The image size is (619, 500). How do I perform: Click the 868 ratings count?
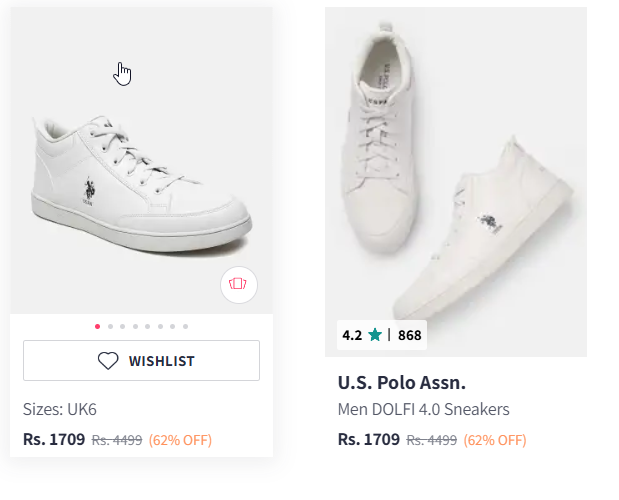point(410,335)
